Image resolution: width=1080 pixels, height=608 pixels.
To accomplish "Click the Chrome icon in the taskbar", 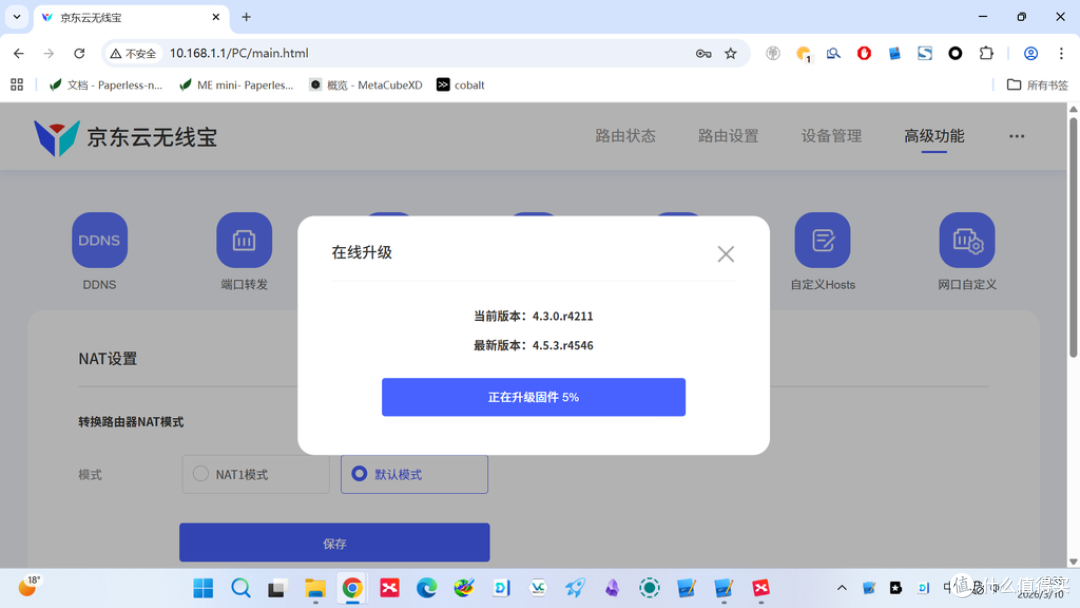I will (x=352, y=588).
